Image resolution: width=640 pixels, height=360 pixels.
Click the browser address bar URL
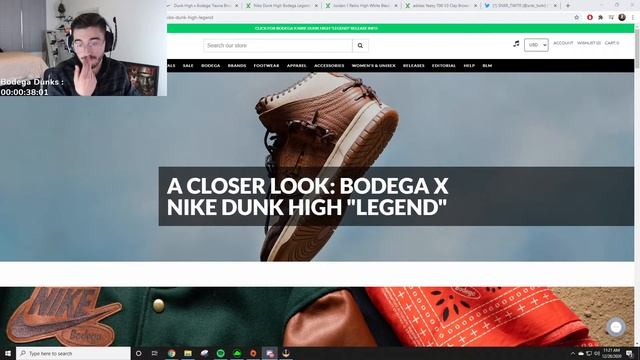(190, 18)
